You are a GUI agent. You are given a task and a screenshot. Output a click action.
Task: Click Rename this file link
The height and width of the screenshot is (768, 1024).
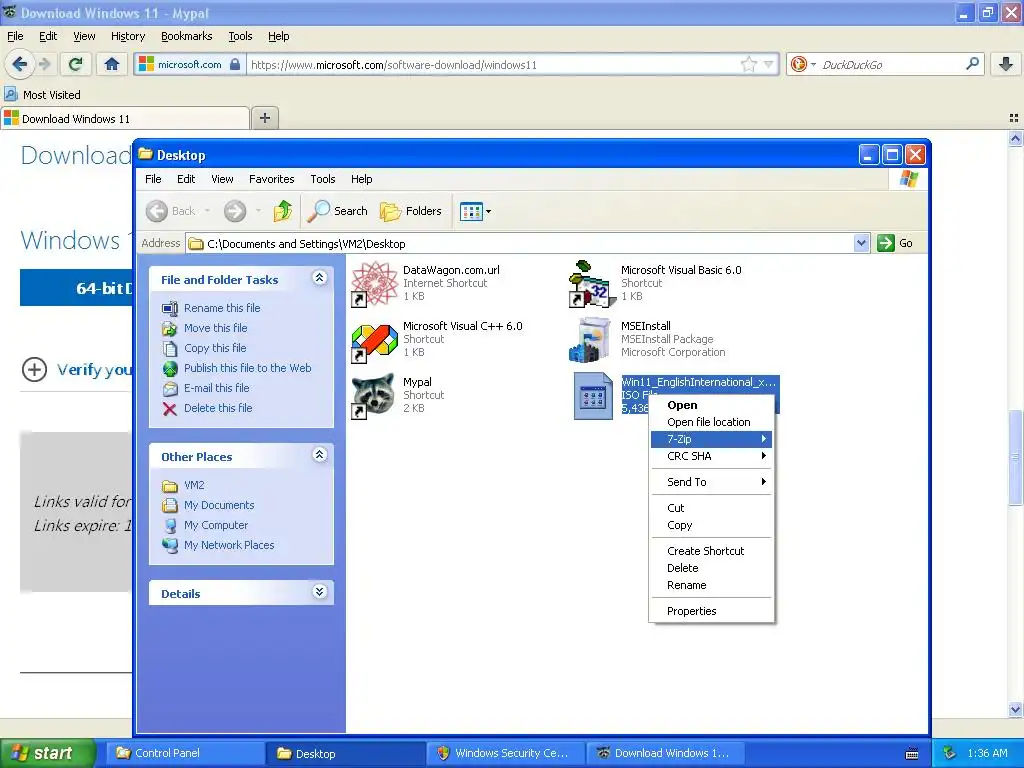222,308
